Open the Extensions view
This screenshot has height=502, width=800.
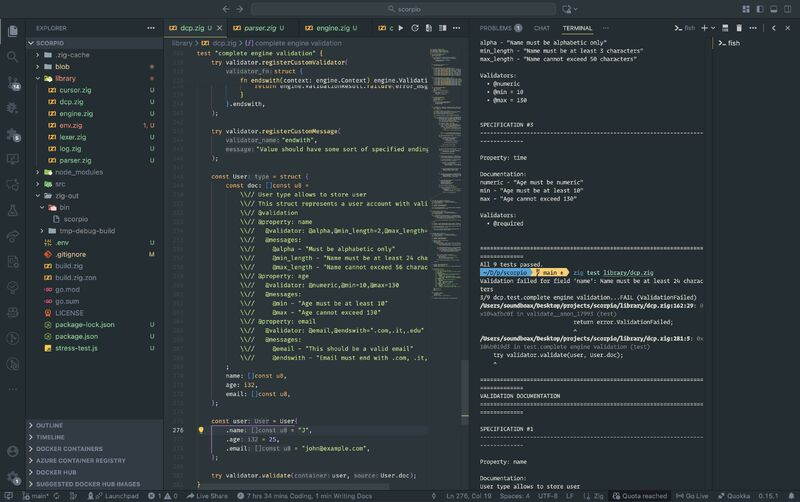click(x=13, y=134)
